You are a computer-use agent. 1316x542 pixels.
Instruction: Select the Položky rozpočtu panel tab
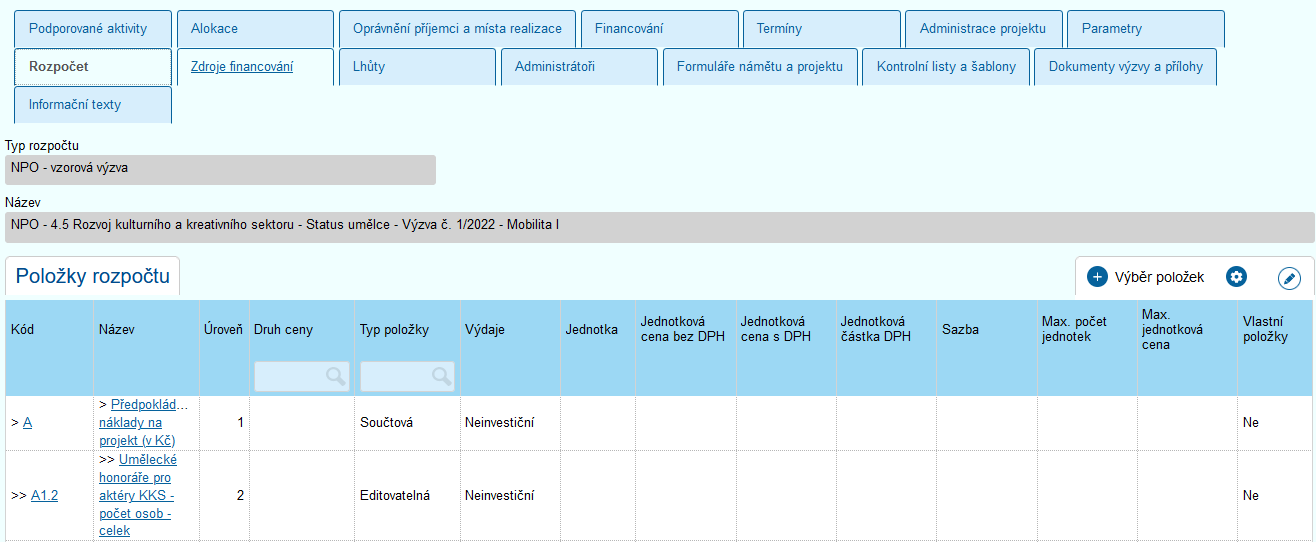coord(93,277)
